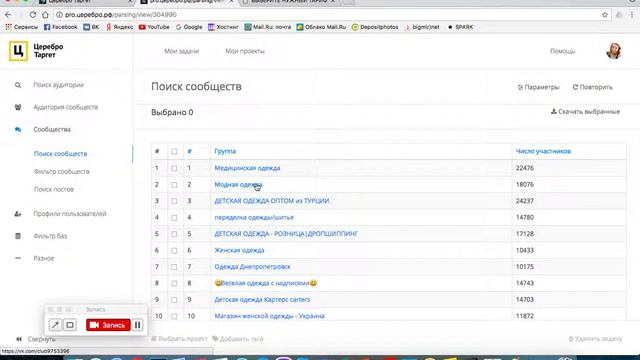Reload the page with refresh icon

[x=33, y=15]
